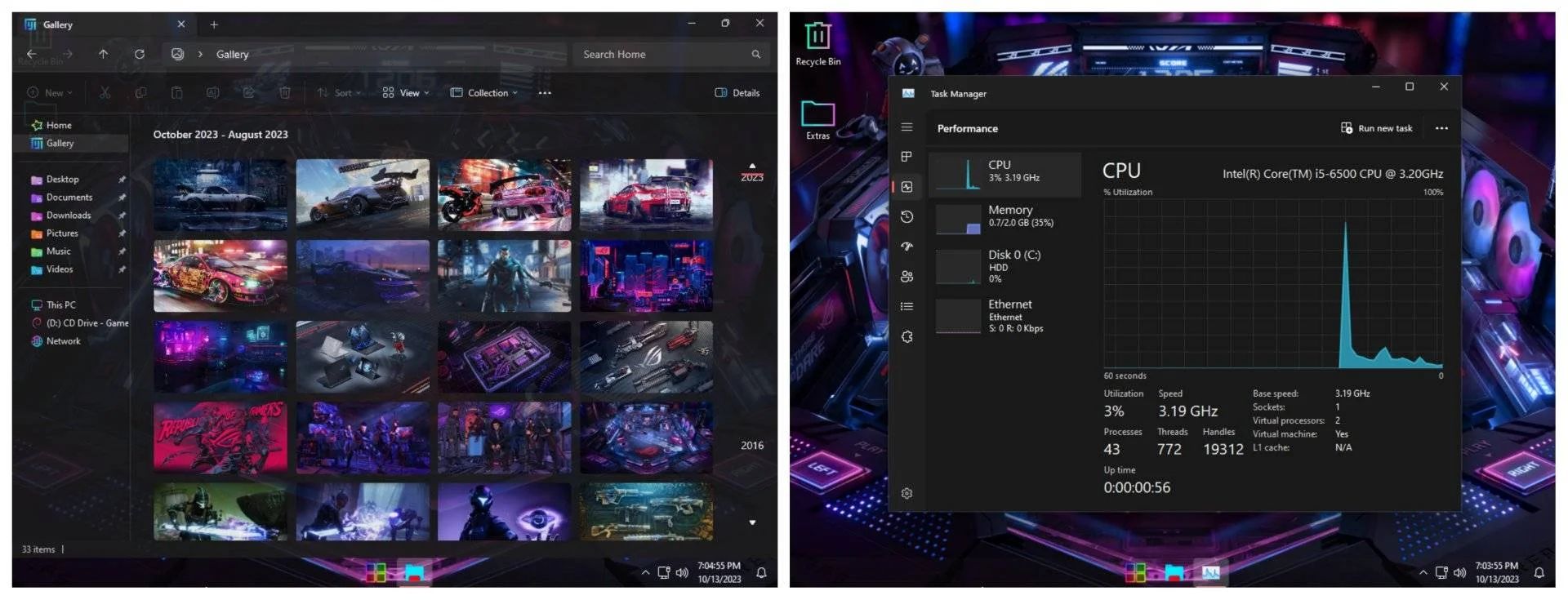Screen dimensions: 1568x600
Task: Open the View dropdown in File Explorer
Action: click(x=406, y=93)
